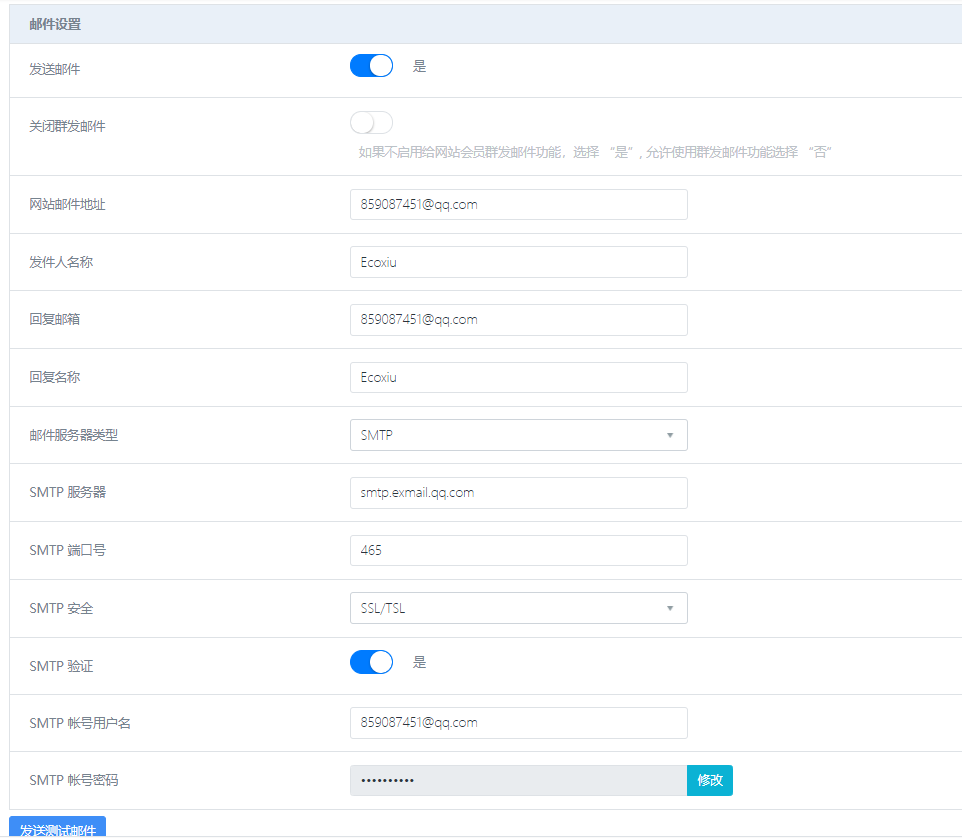Toggle the SMTP 验证 switch
Screen dimensions: 962x838
[371, 662]
